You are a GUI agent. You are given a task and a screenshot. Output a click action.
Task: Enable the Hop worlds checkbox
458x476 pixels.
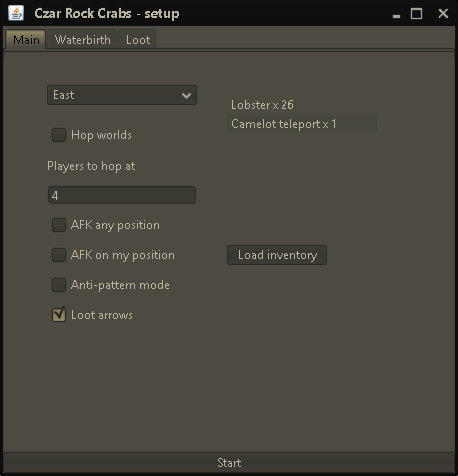pyautogui.click(x=59, y=135)
